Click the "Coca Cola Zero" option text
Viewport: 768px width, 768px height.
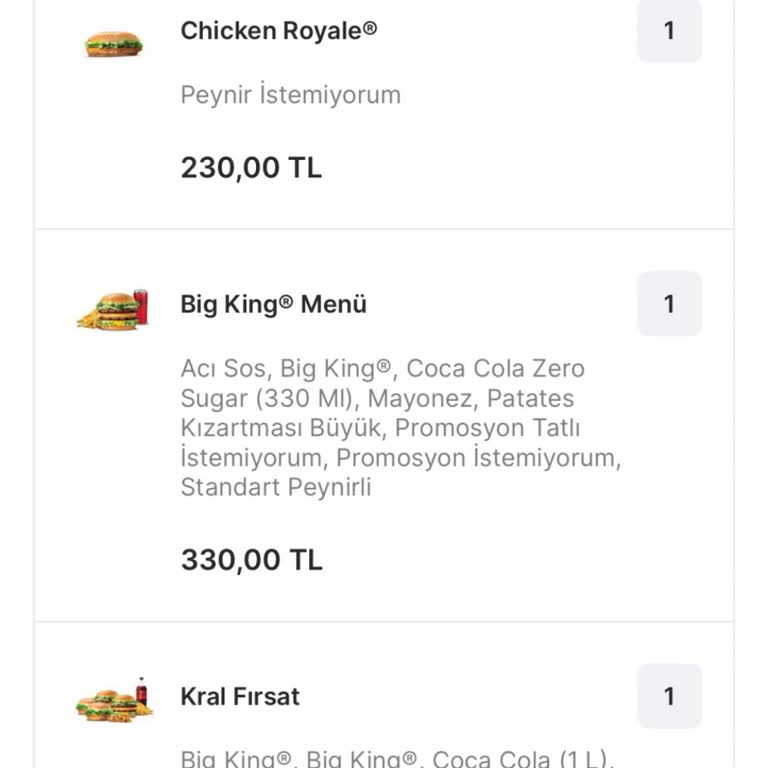496,369
